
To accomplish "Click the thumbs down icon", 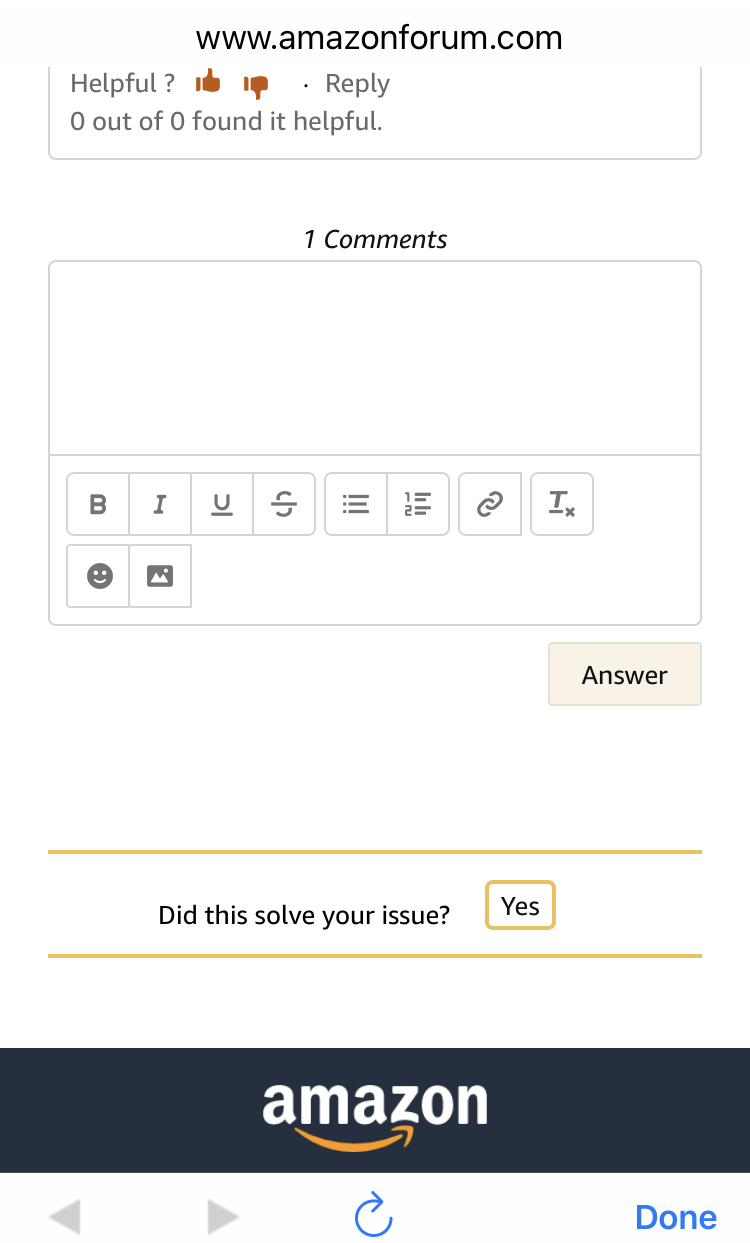I will pos(257,86).
